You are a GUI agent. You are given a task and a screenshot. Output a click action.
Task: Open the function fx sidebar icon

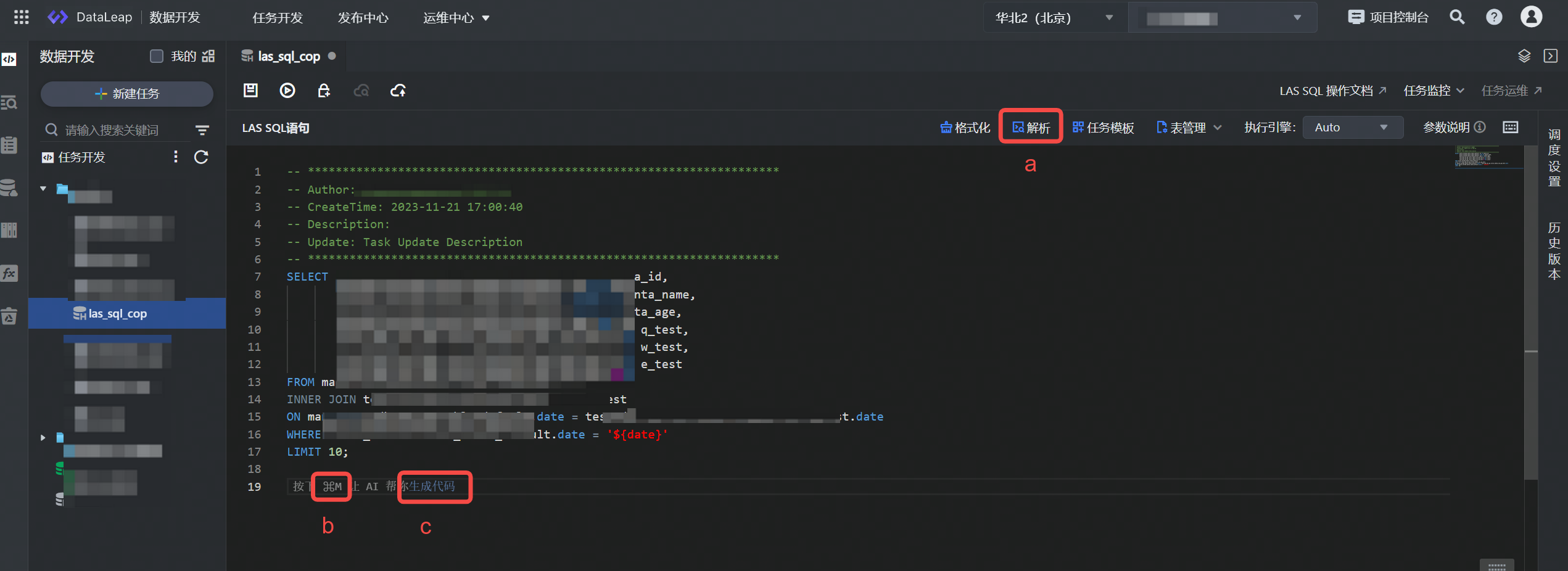tap(9, 273)
